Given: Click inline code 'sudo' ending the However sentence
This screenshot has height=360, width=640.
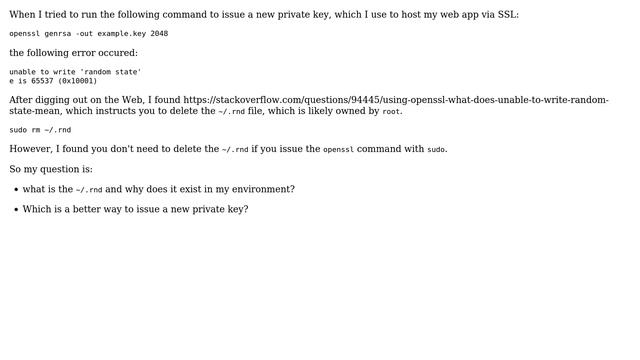Looking at the screenshot, I should 436,149.
